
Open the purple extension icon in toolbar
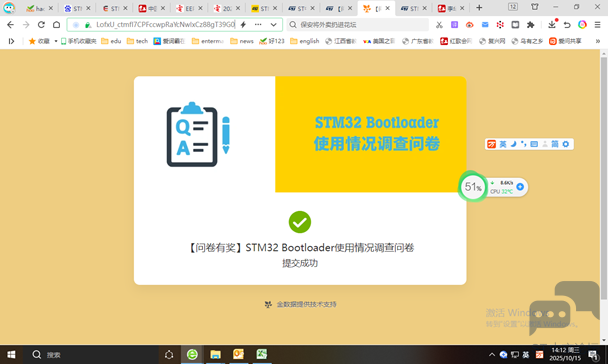click(454, 25)
